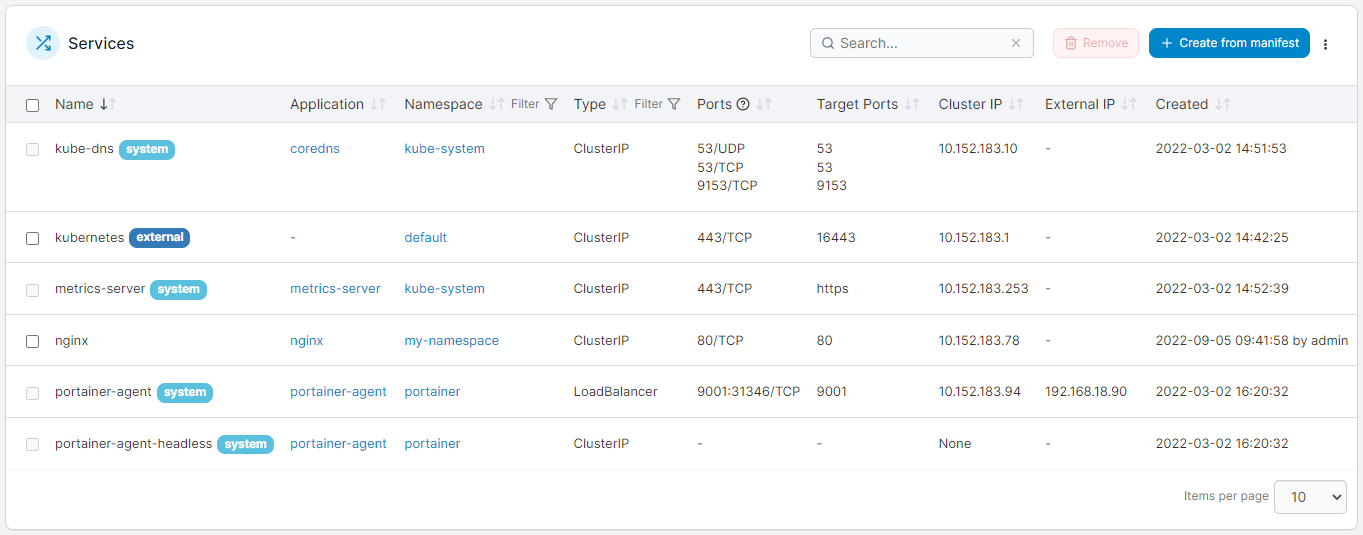The image size is (1363, 535).
Task: Open the Items per page dropdown
Action: point(1310,497)
